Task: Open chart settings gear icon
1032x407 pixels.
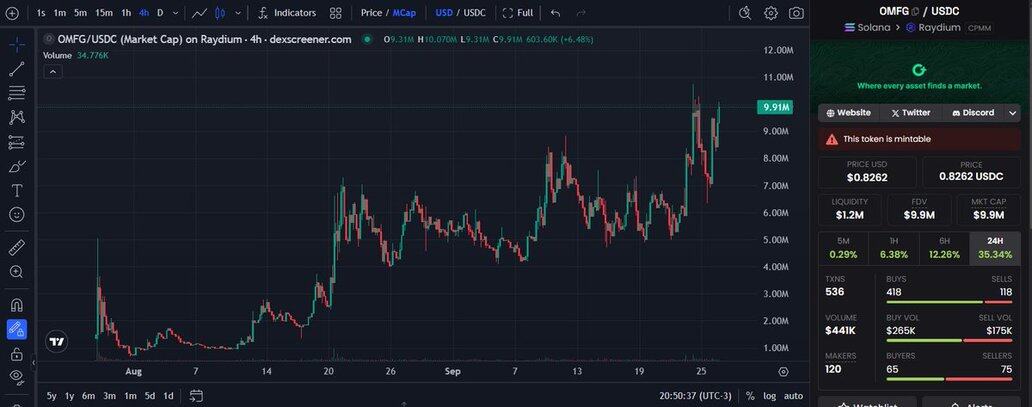Action: 771,13
